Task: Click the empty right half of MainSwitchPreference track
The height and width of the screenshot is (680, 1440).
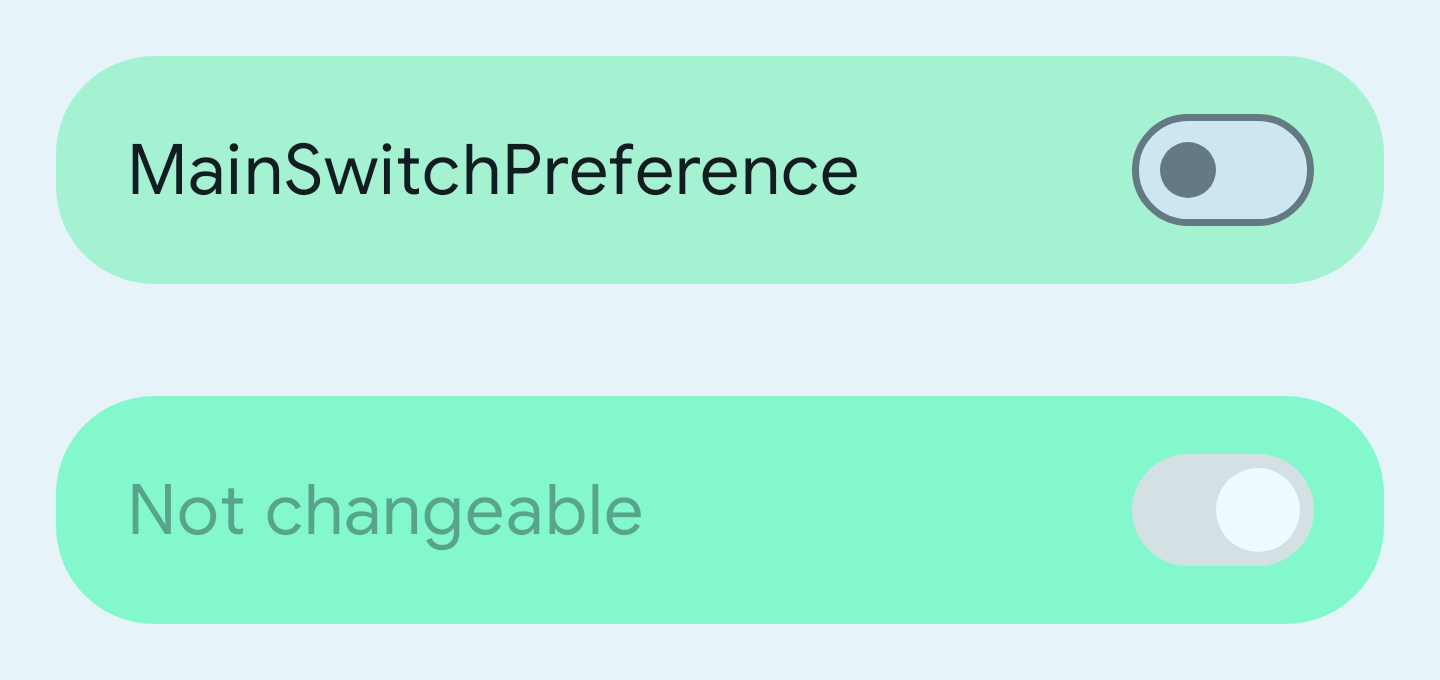Action: click(1265, 170)
